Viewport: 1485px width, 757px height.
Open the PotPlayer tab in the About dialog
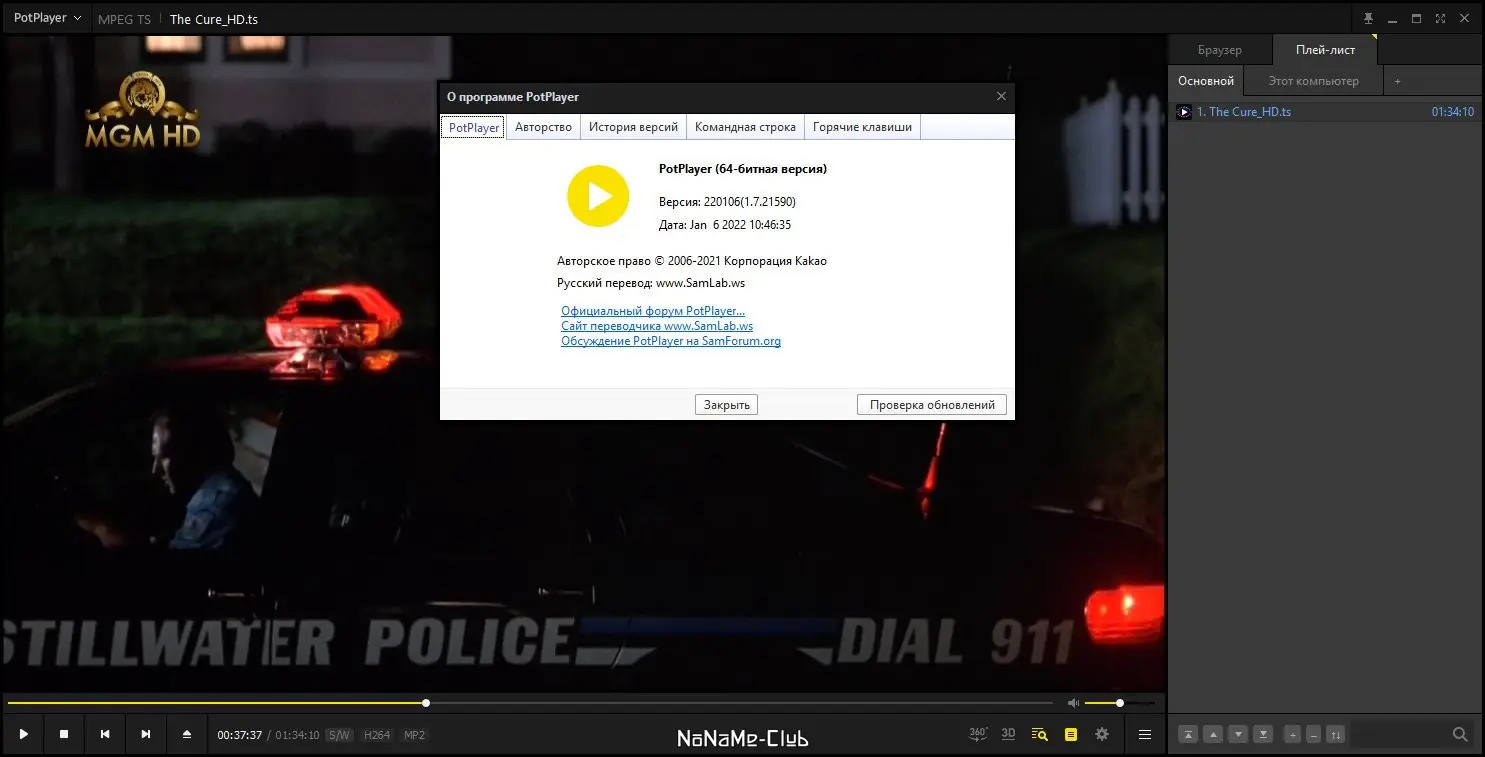(x=474, y=127)
